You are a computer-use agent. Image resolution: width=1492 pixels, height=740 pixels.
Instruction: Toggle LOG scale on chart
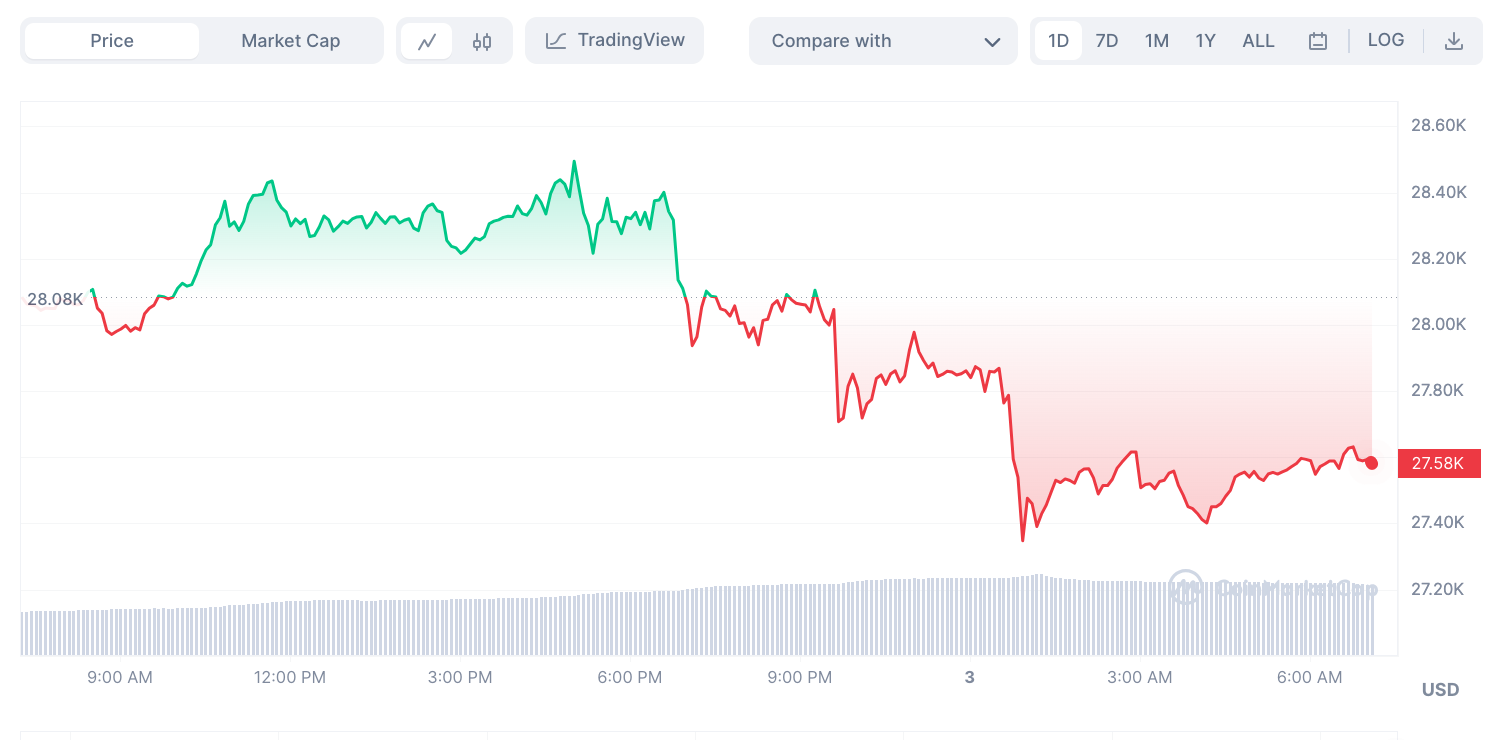(1385, 40)
